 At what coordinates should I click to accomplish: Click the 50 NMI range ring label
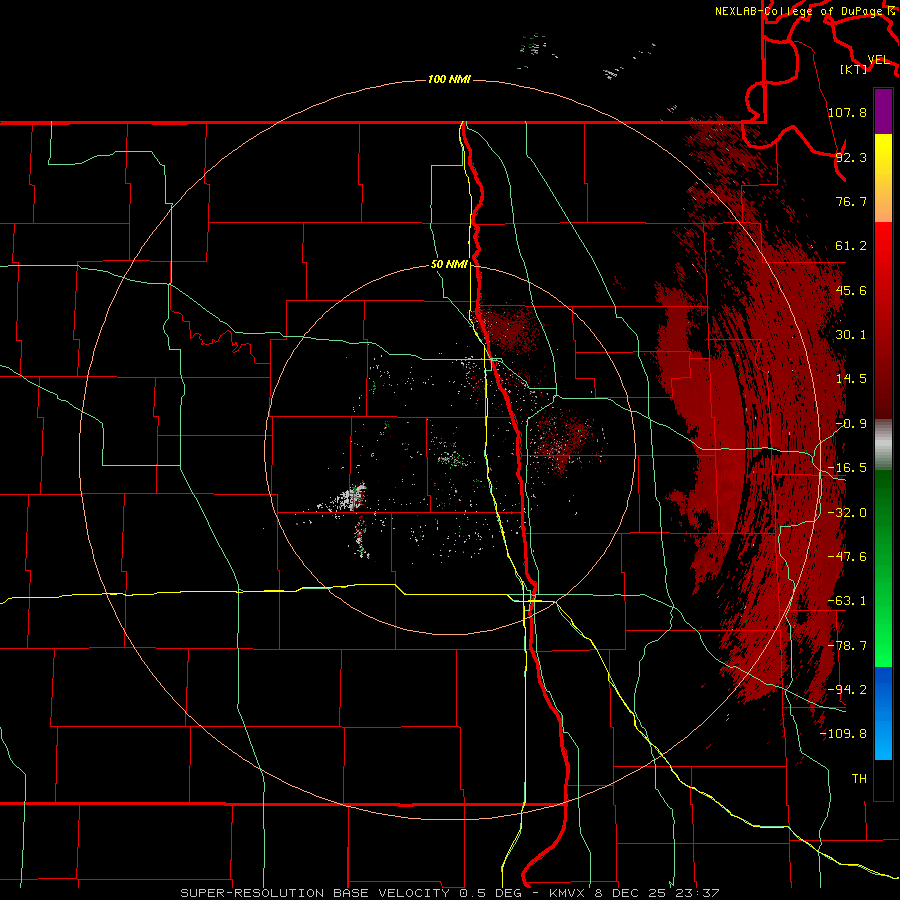449,265
